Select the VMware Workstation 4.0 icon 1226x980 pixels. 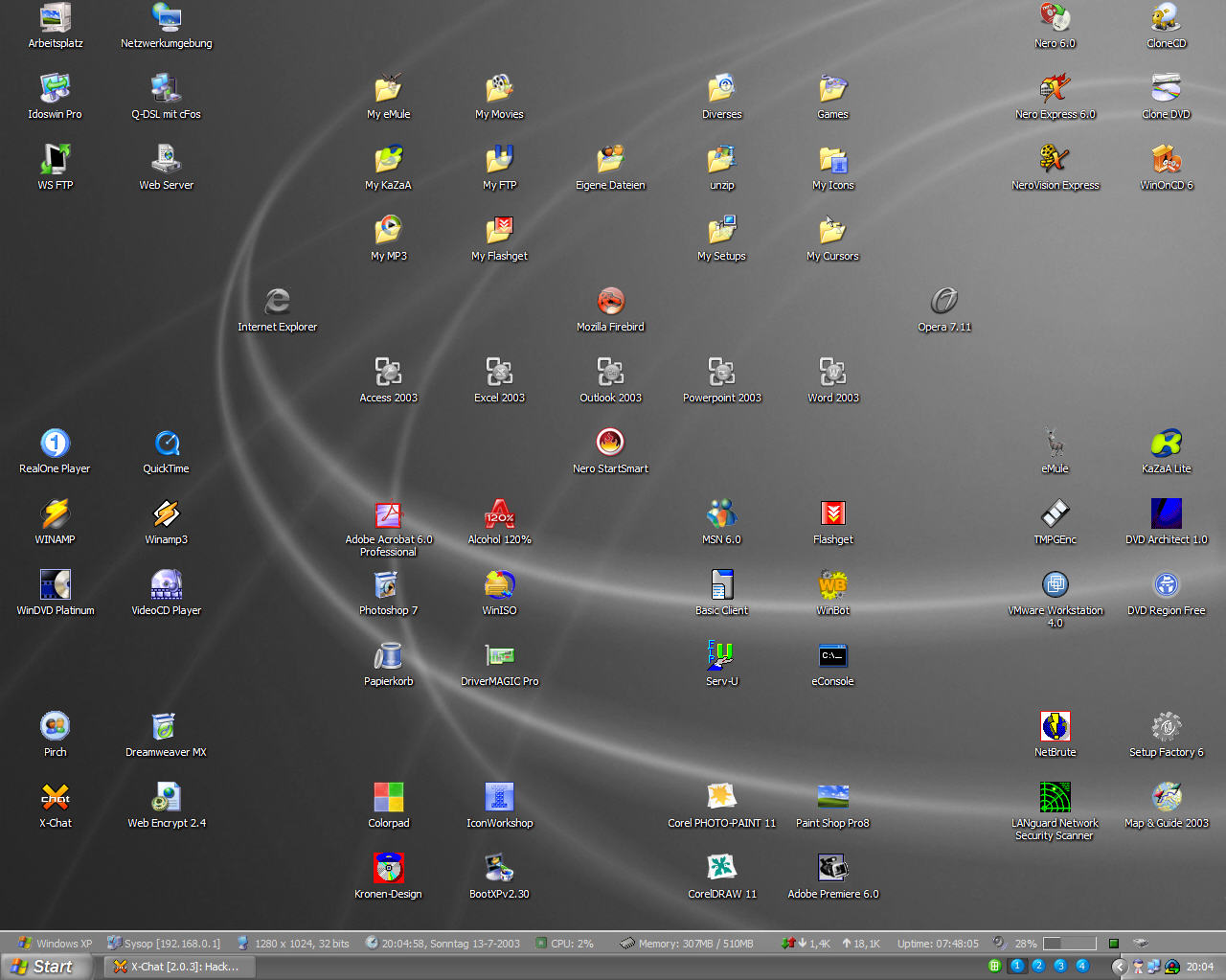pyautogui.click(x=1055, y=585)
